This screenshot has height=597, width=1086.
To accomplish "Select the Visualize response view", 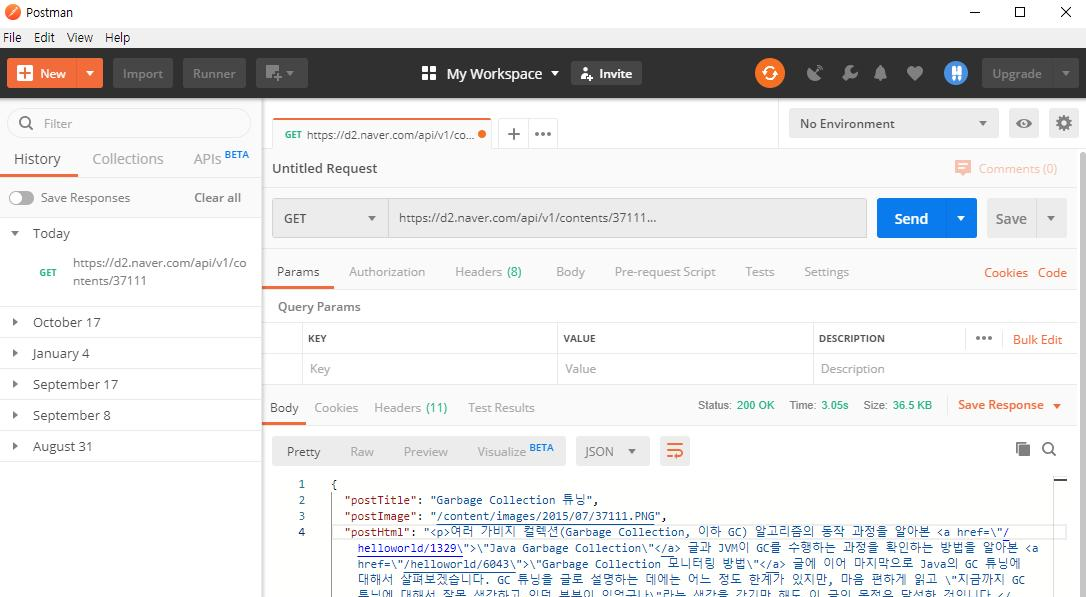I will tap(515, 450).
